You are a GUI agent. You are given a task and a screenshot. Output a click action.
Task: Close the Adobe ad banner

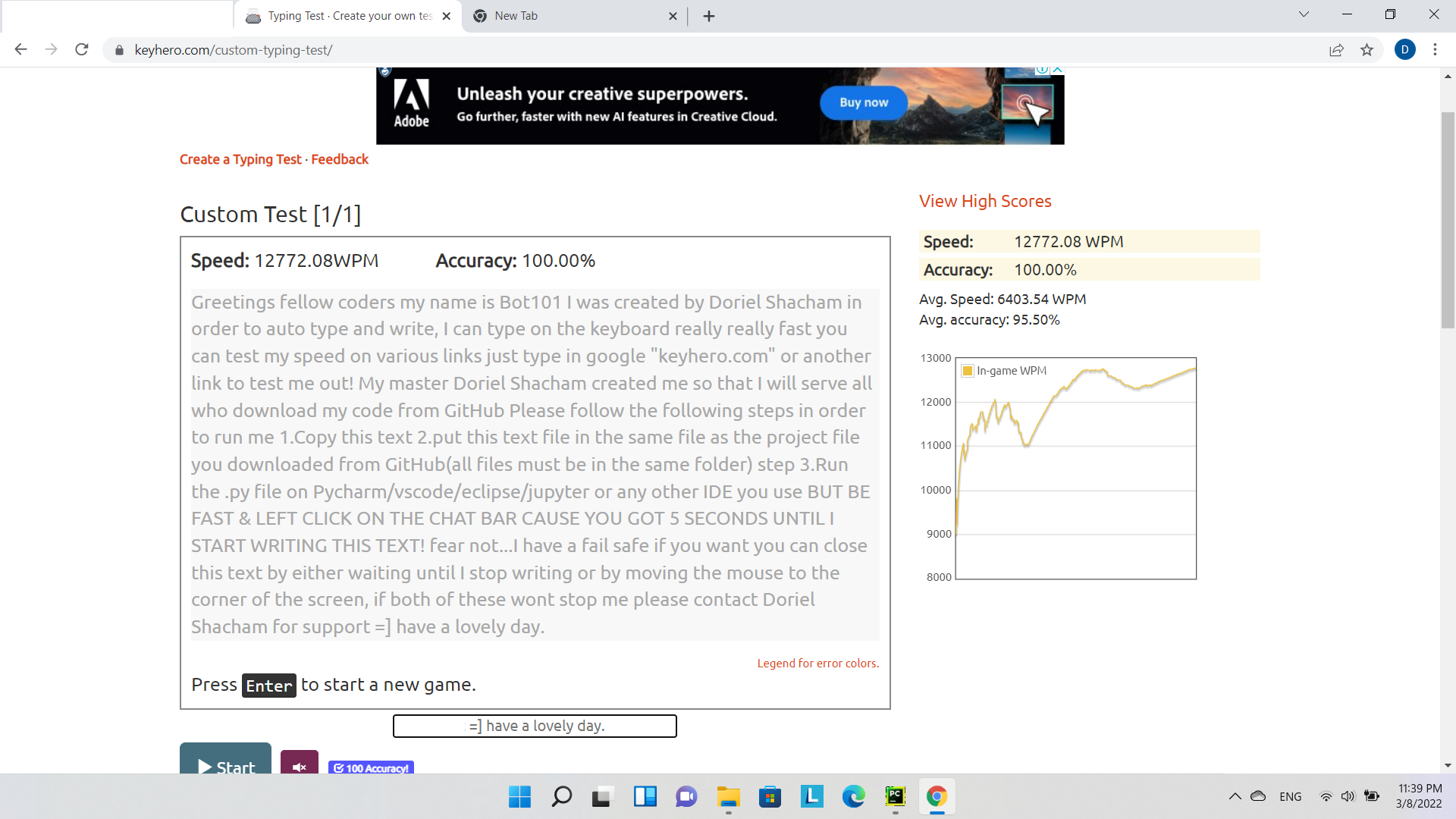[x=1057, y=70]
